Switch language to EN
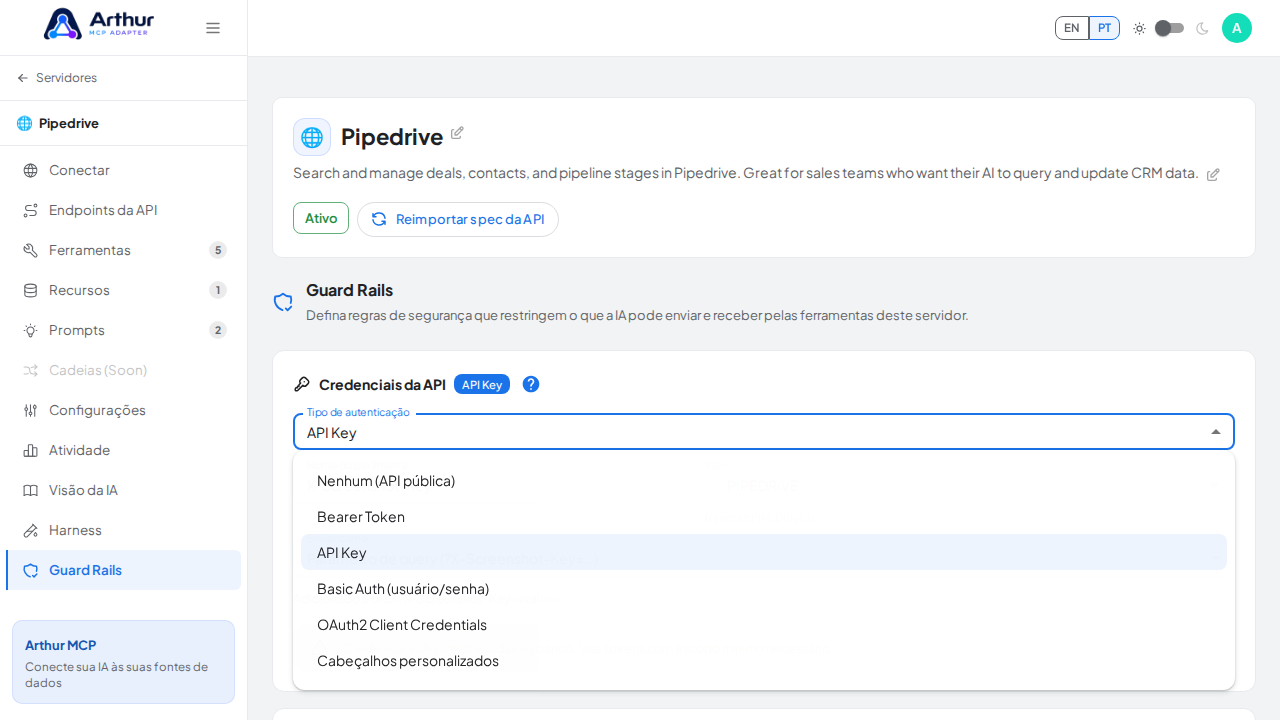This screenshot has height=720, width=1280. tap(1072, 28)
